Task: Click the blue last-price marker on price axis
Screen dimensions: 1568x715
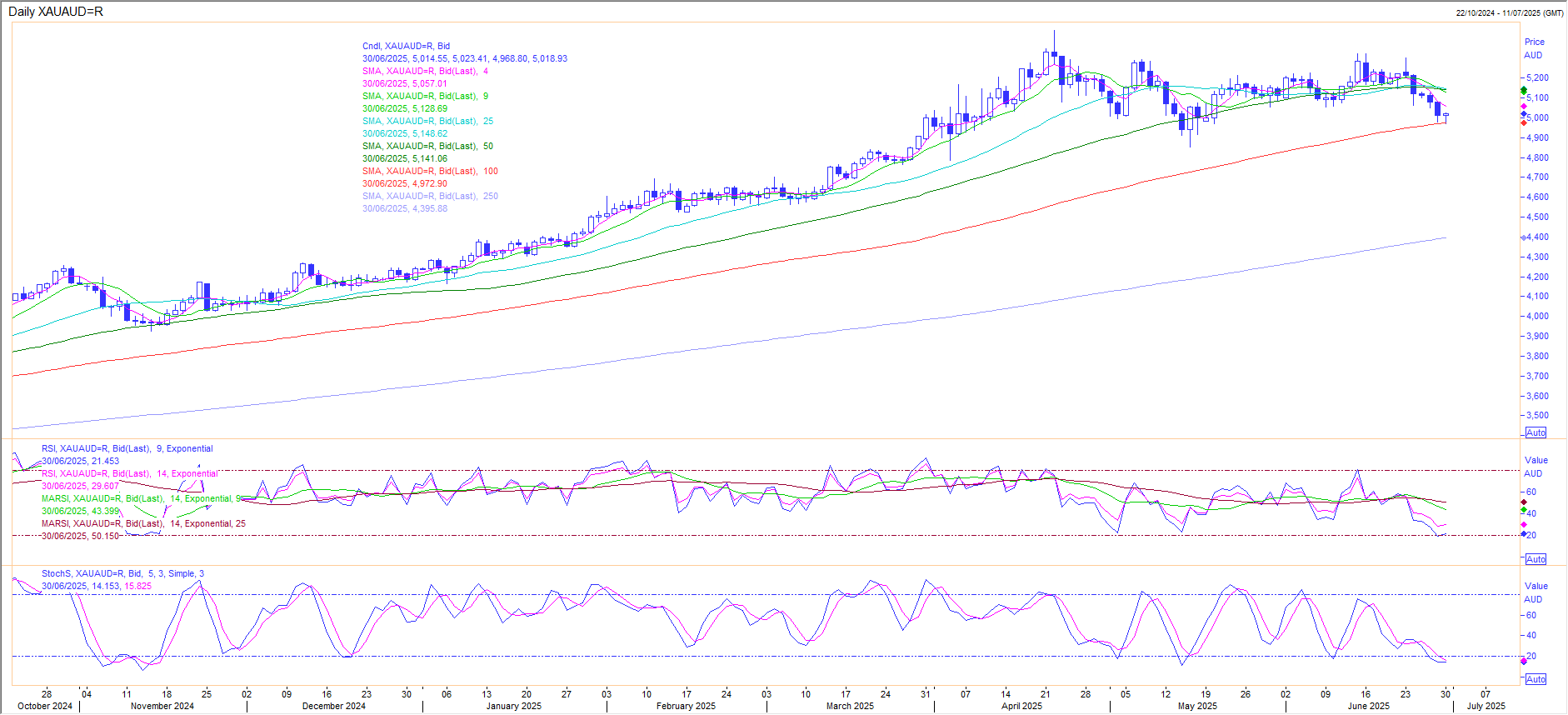Action: [1524, 114]
